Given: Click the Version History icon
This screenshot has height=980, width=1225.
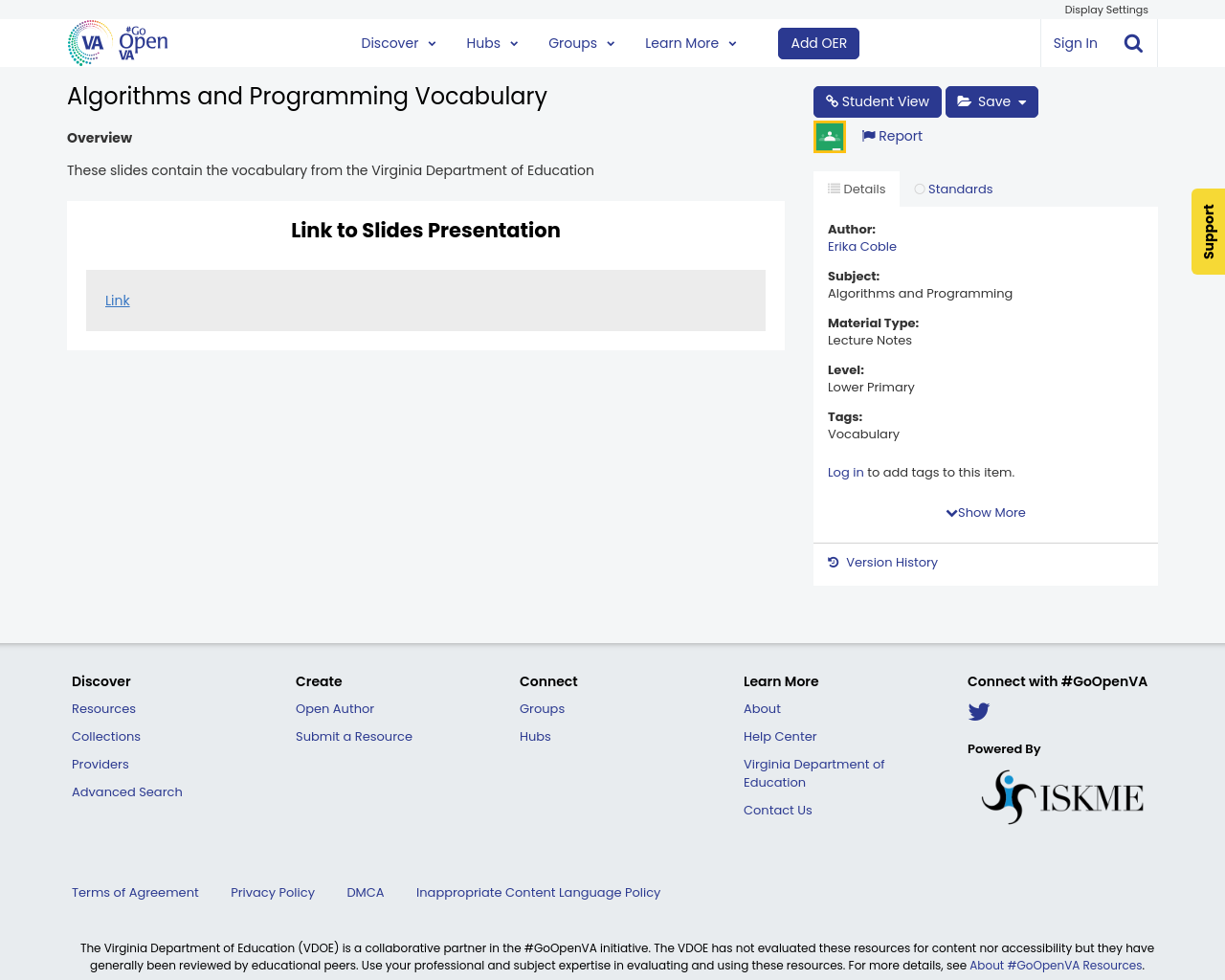Looking at the screenshot, I should 831,561.
